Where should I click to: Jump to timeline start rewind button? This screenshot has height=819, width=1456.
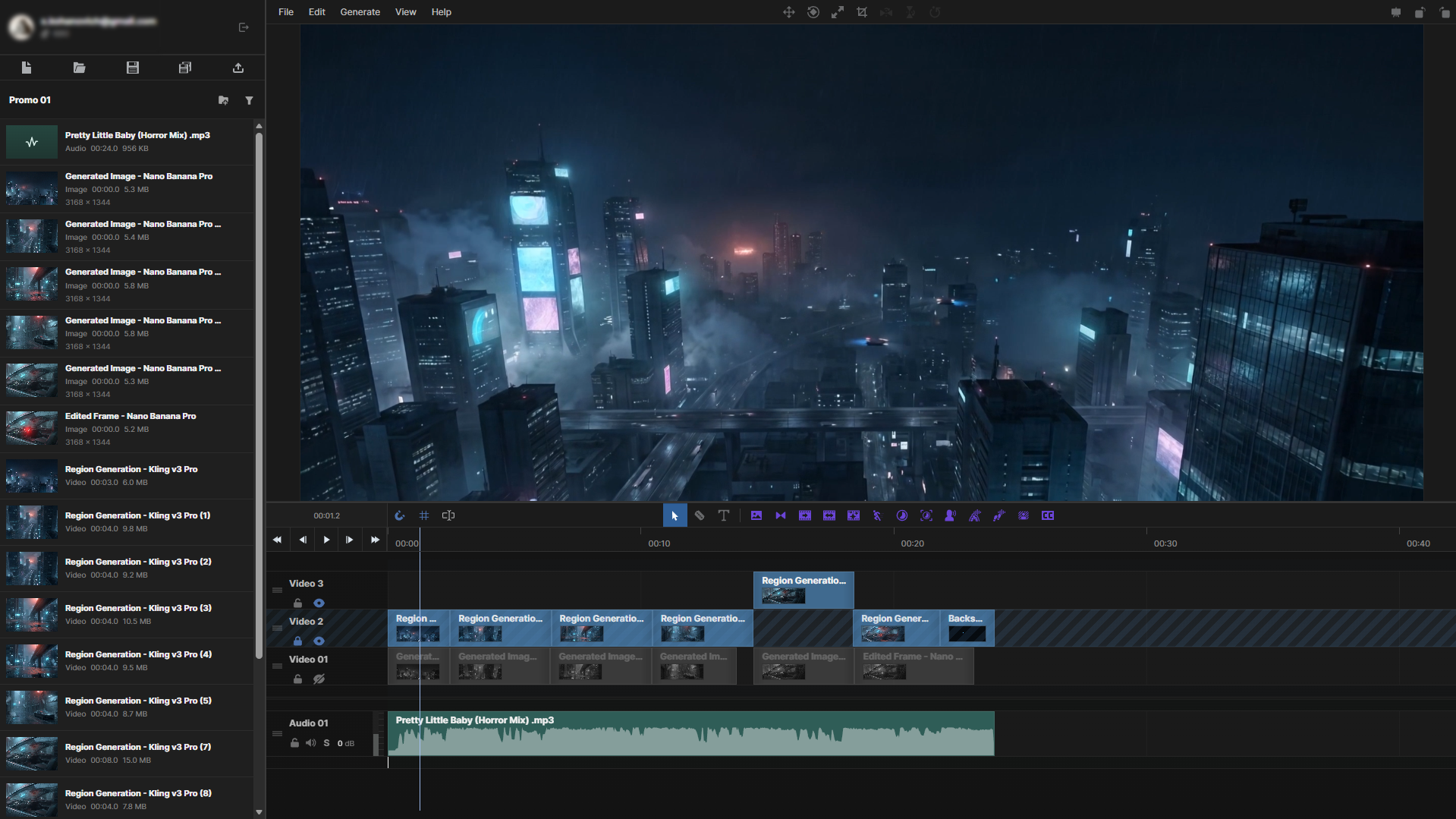point(277,540)
